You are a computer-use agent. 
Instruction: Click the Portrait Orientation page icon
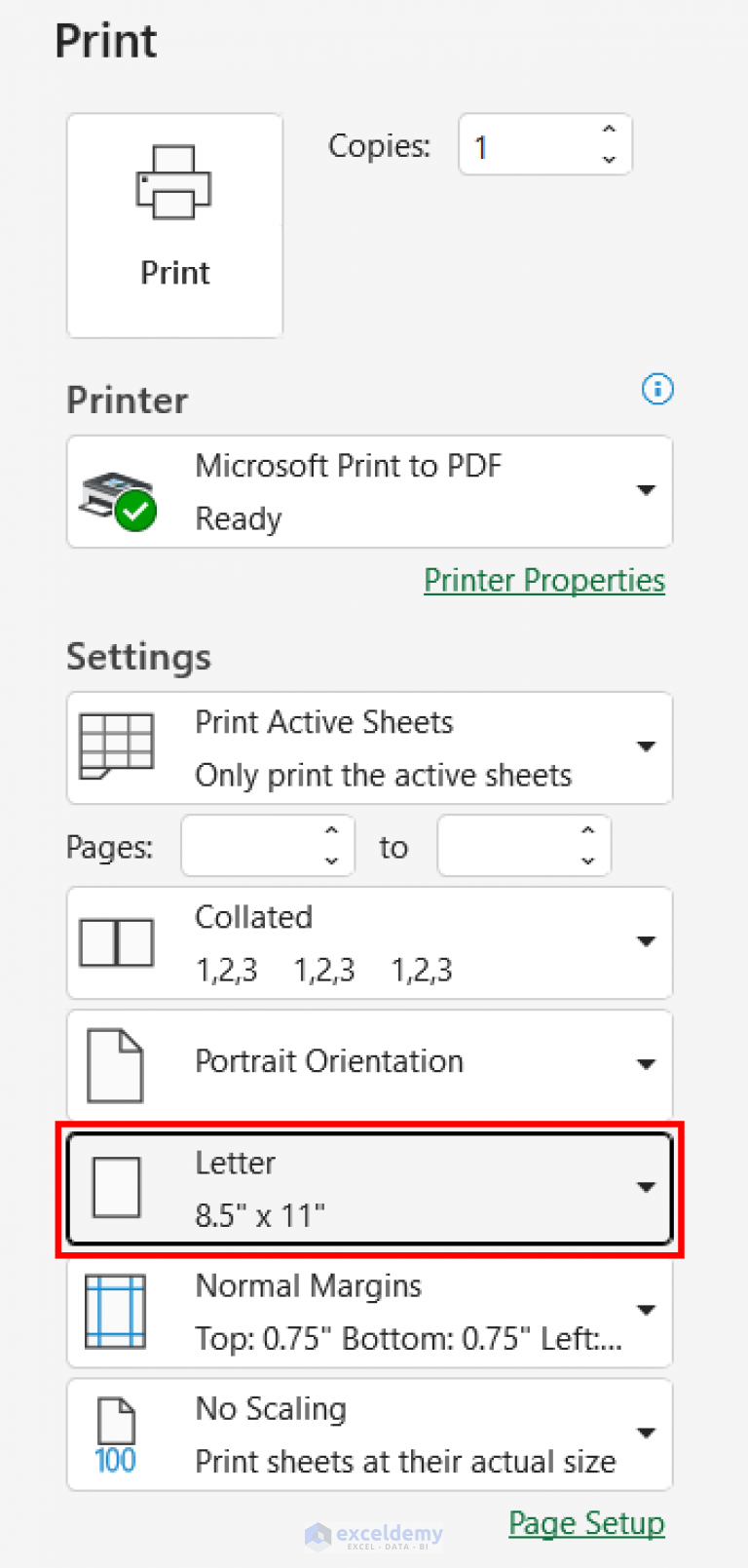[116, 1062]
